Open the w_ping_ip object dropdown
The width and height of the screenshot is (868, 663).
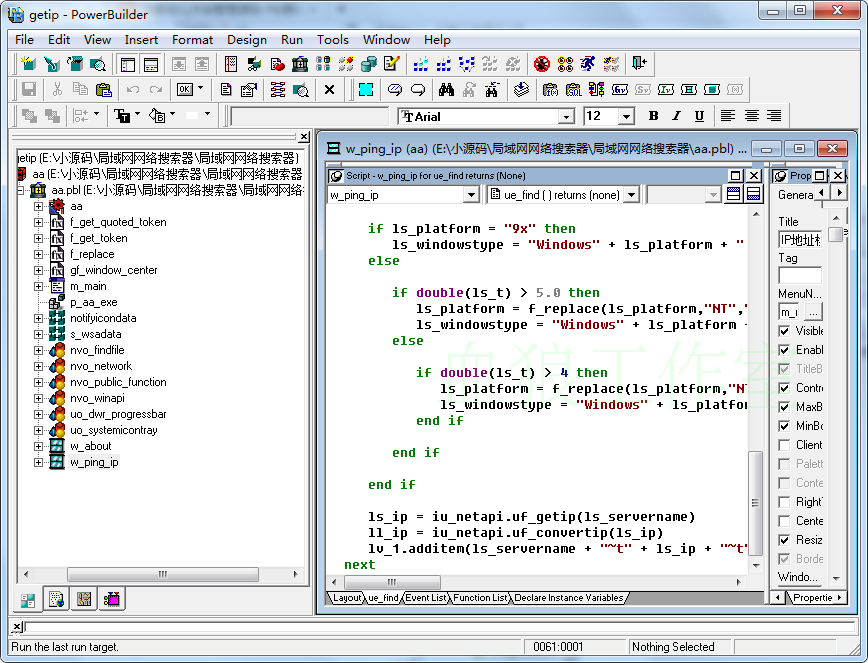(x=471, y=195)
